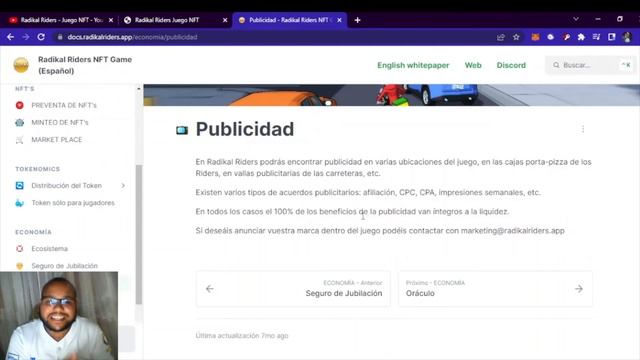Open Distribución del Token page
640x360 pixels.
[67, 186]
